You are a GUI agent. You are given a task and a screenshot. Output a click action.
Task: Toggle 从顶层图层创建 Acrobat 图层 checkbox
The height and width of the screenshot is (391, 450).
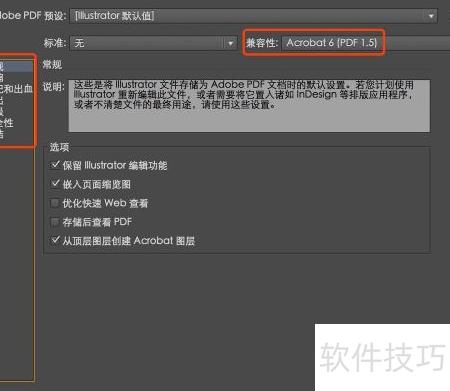point(55,240)
